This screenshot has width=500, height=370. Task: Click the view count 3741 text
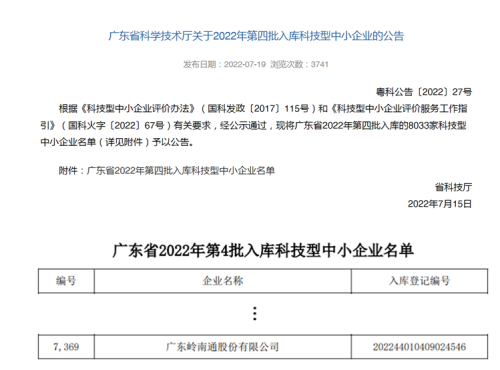click(319, 64)
